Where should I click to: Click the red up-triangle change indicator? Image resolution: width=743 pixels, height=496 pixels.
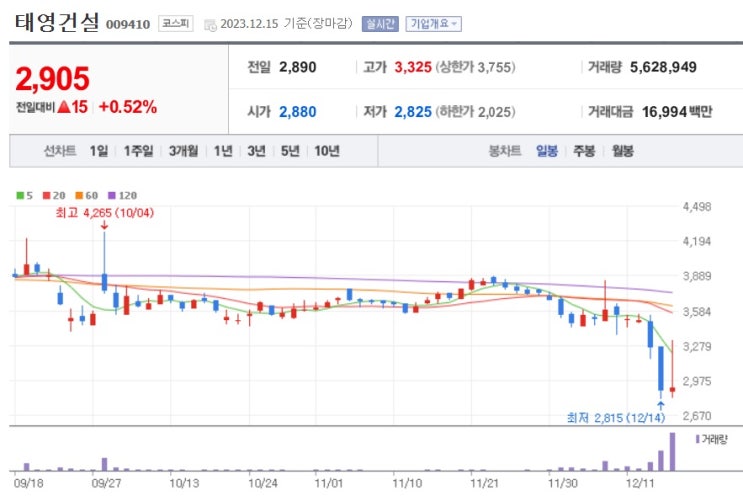pyautogui.click(x=64, y=107)
